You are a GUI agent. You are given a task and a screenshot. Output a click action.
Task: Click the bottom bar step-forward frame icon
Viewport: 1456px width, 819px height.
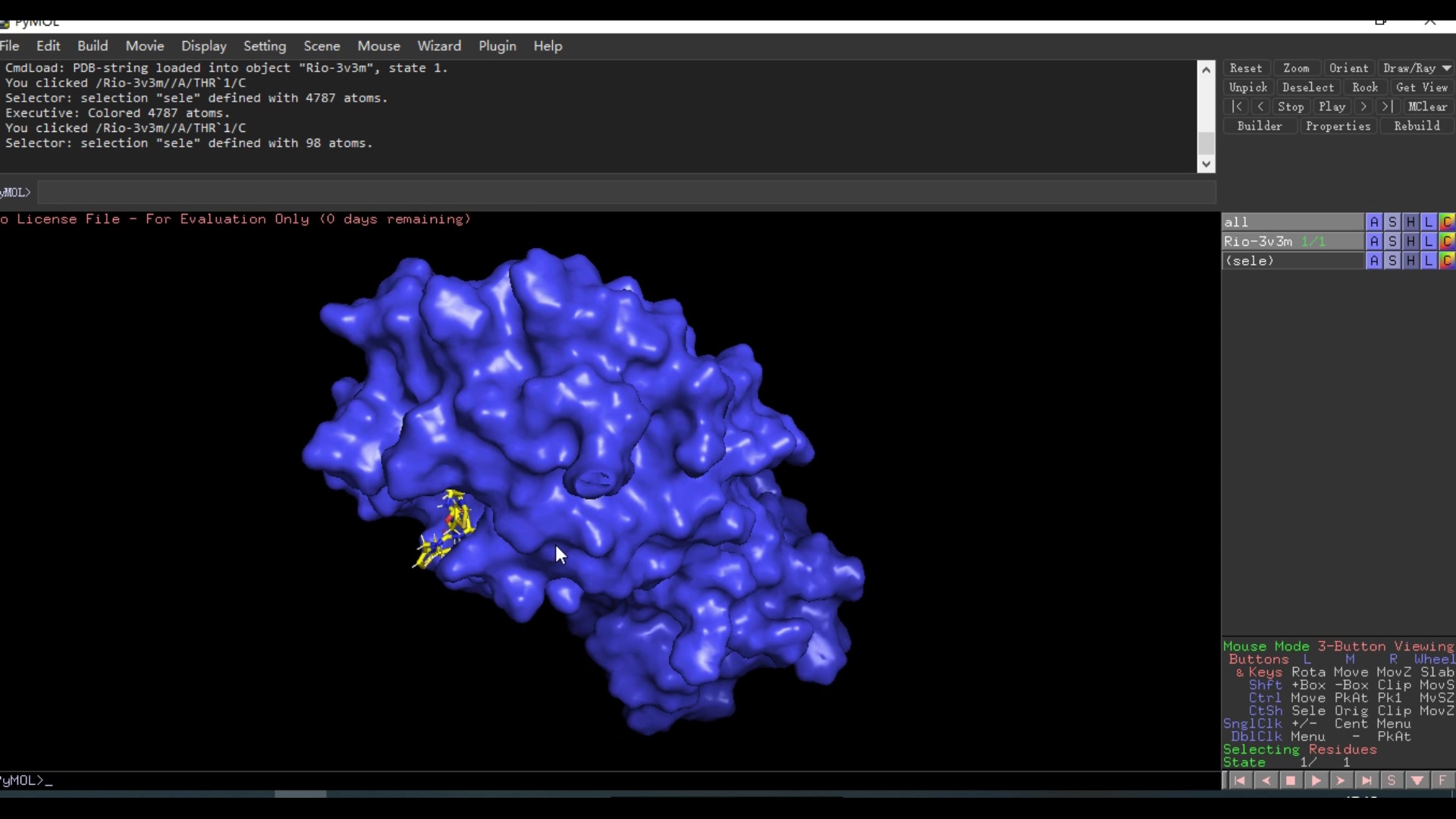1341,780
